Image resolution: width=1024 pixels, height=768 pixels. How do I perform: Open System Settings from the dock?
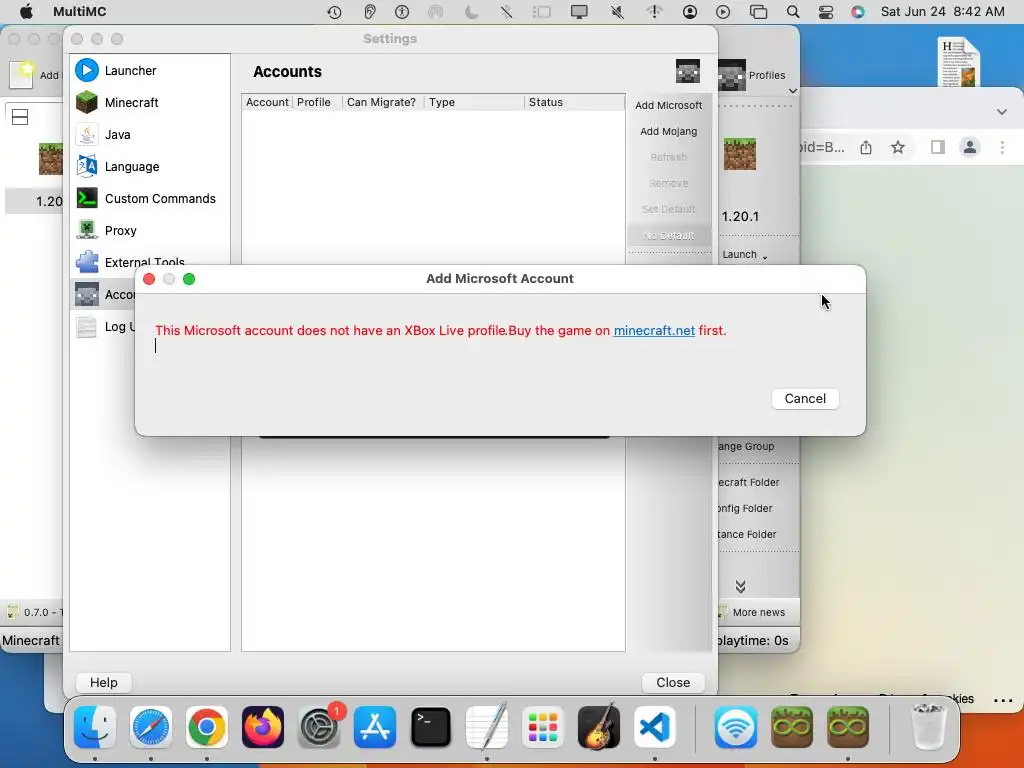319,727
